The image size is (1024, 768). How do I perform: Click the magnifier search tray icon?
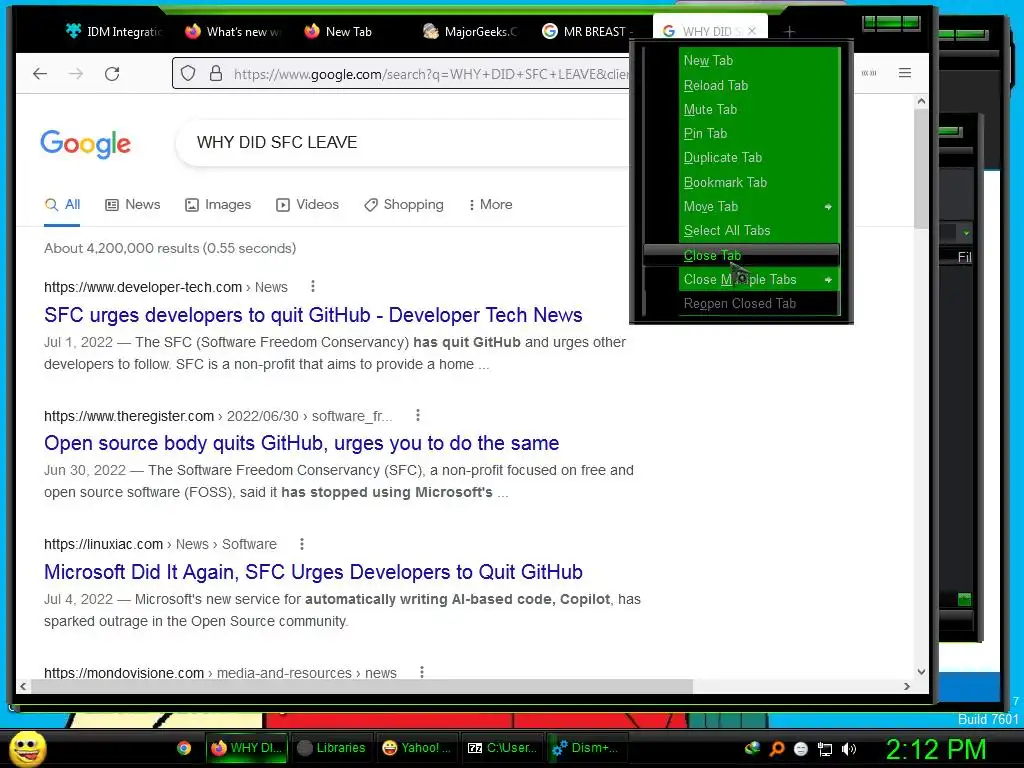(x=776, y=748)
